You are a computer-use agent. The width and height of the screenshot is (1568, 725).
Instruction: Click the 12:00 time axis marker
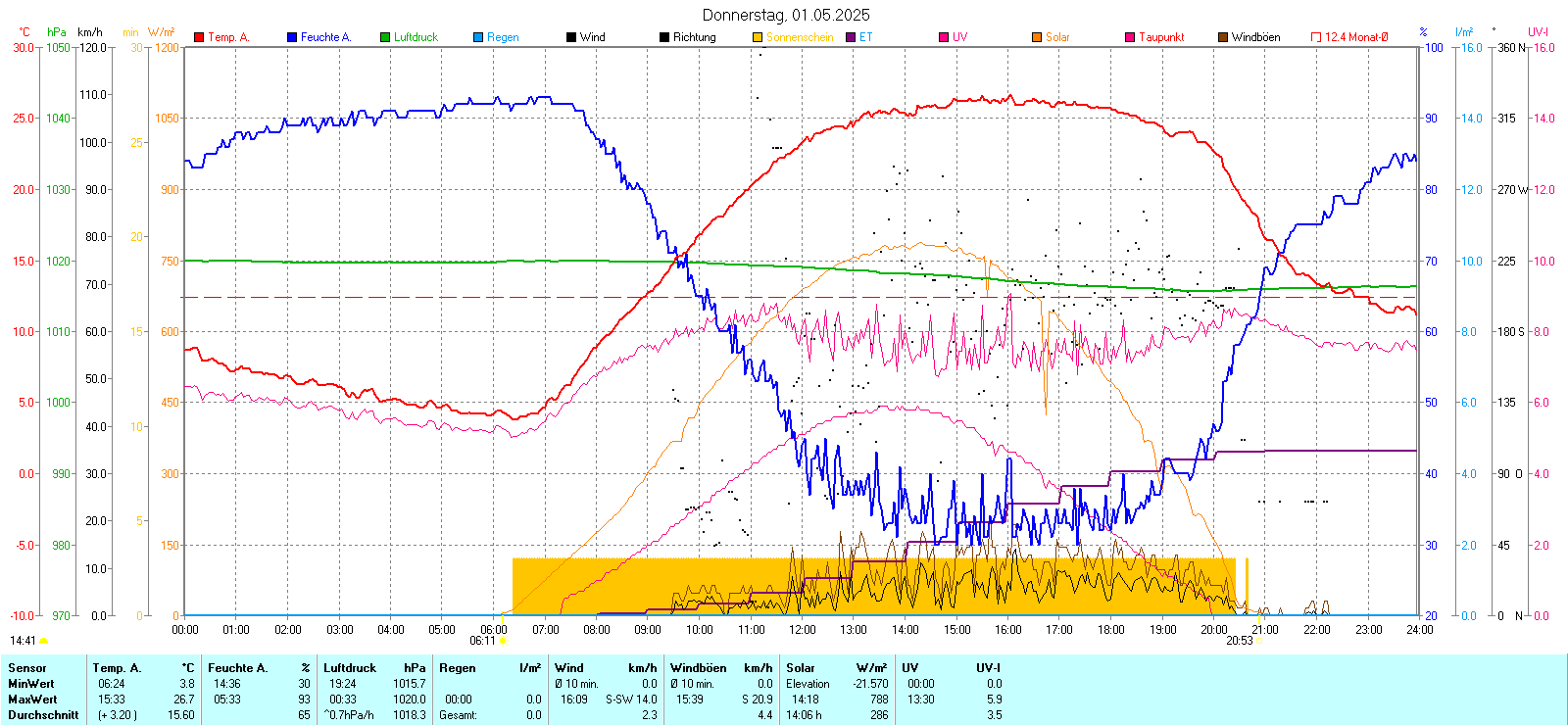pyautogui.click(x=803, y=630)
